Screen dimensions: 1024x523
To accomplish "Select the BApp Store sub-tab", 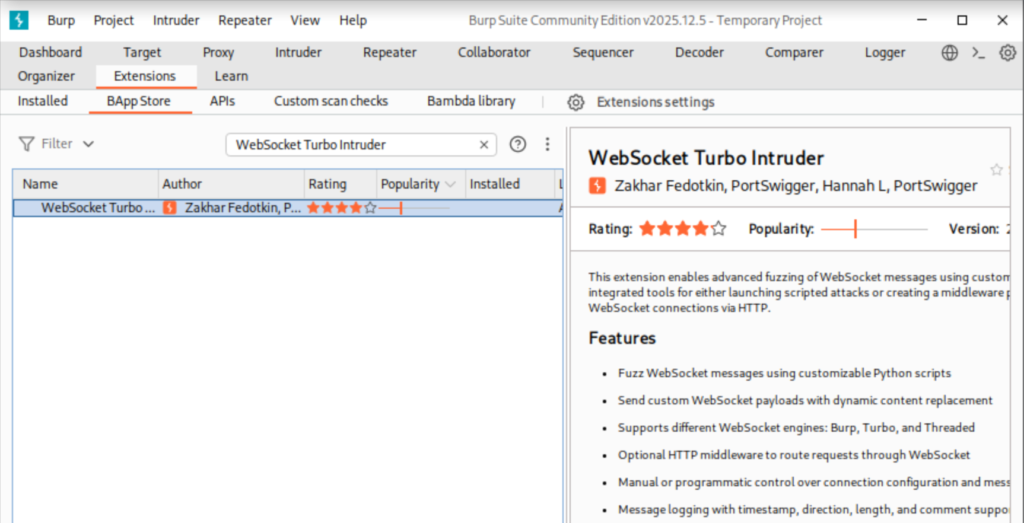I will tap(138, 101).
